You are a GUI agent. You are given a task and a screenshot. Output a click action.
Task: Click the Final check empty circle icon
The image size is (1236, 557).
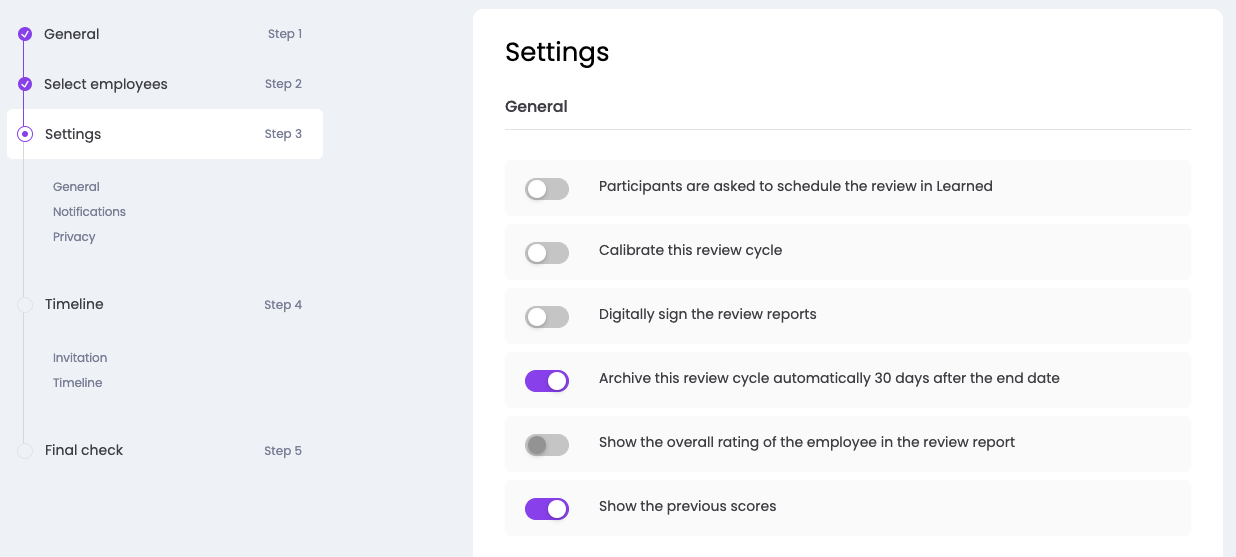[x=25, y=451]
